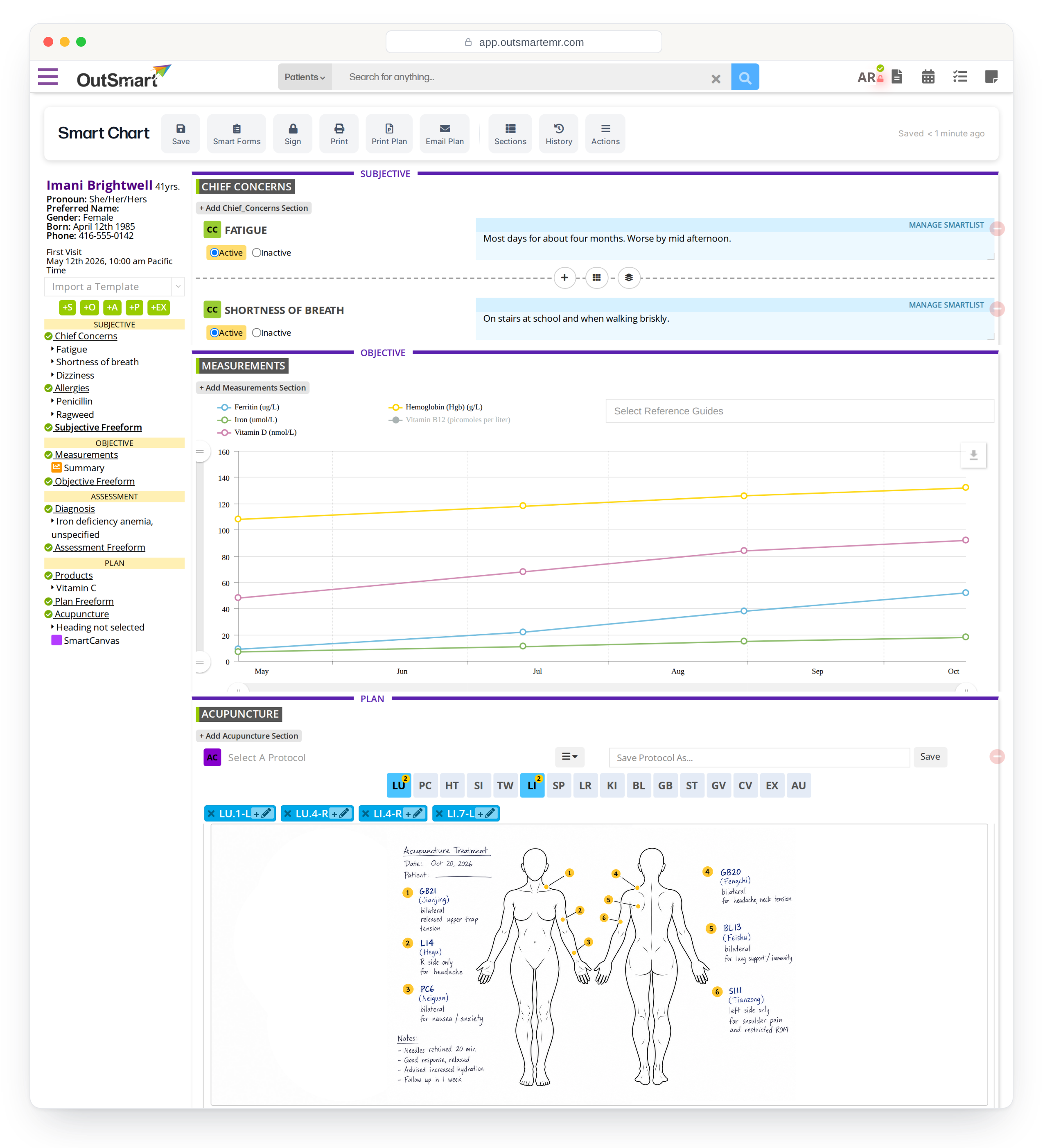1043x1148 pixels.
Task: Open the task checklist icon in header
Action: pos(960,76)
